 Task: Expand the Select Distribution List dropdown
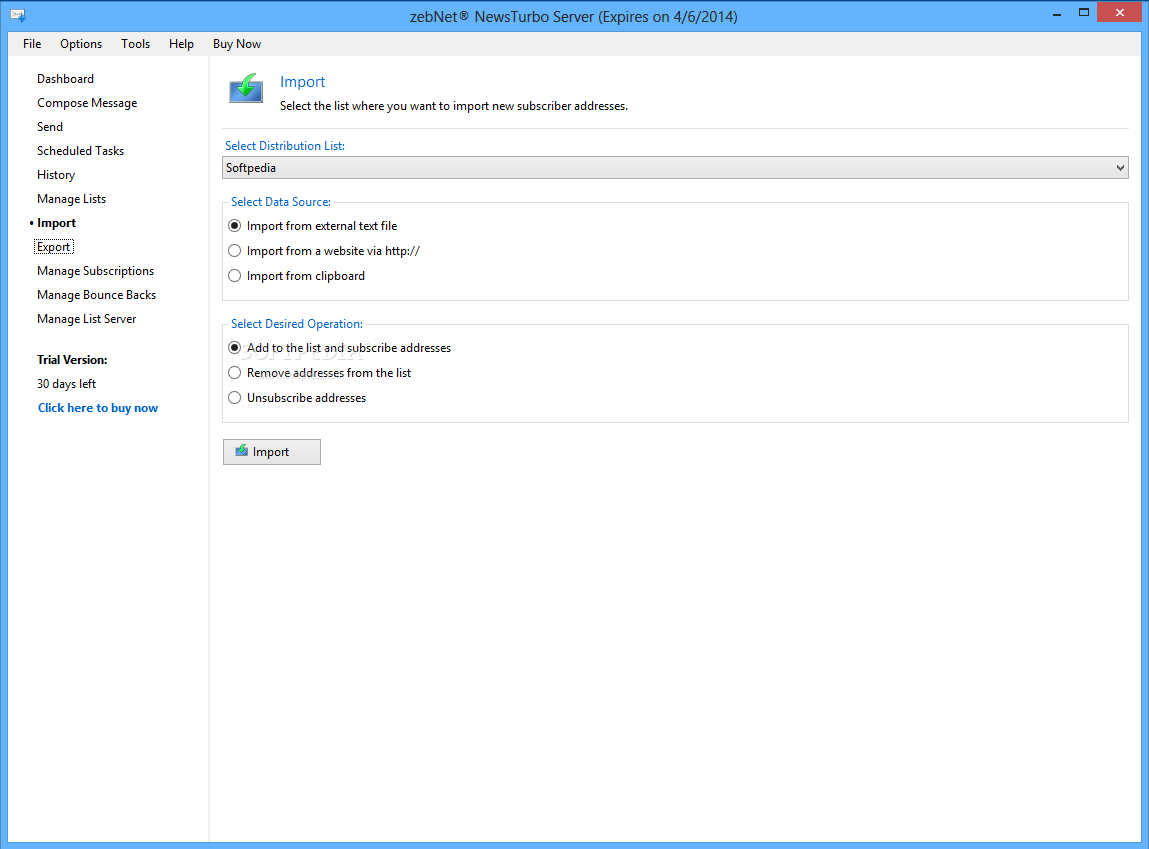coord(675,168)
